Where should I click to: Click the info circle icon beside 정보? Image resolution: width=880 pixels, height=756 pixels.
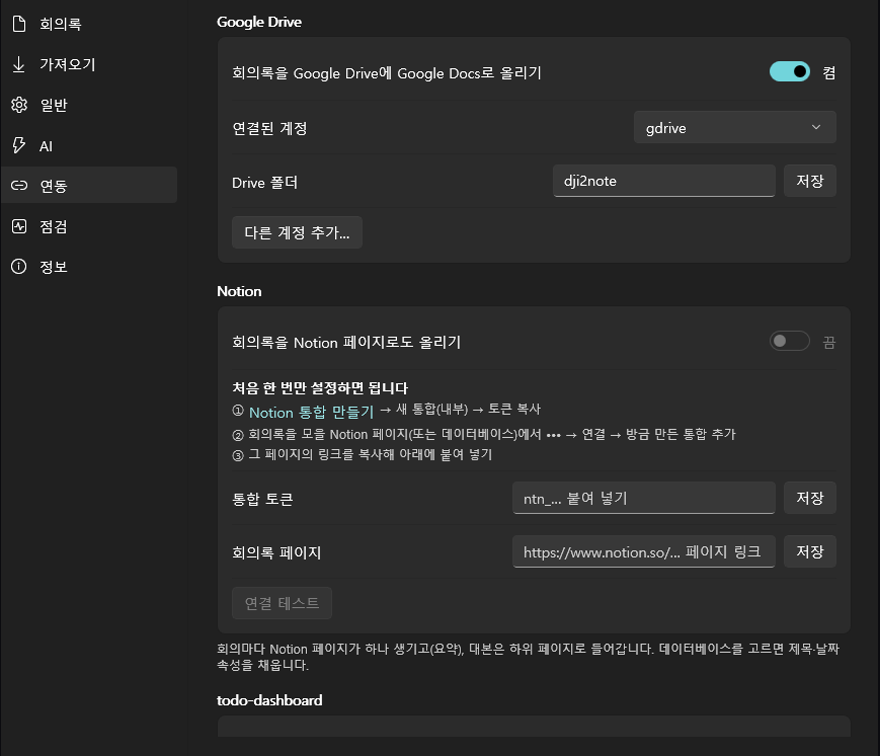tap(19, 266)
